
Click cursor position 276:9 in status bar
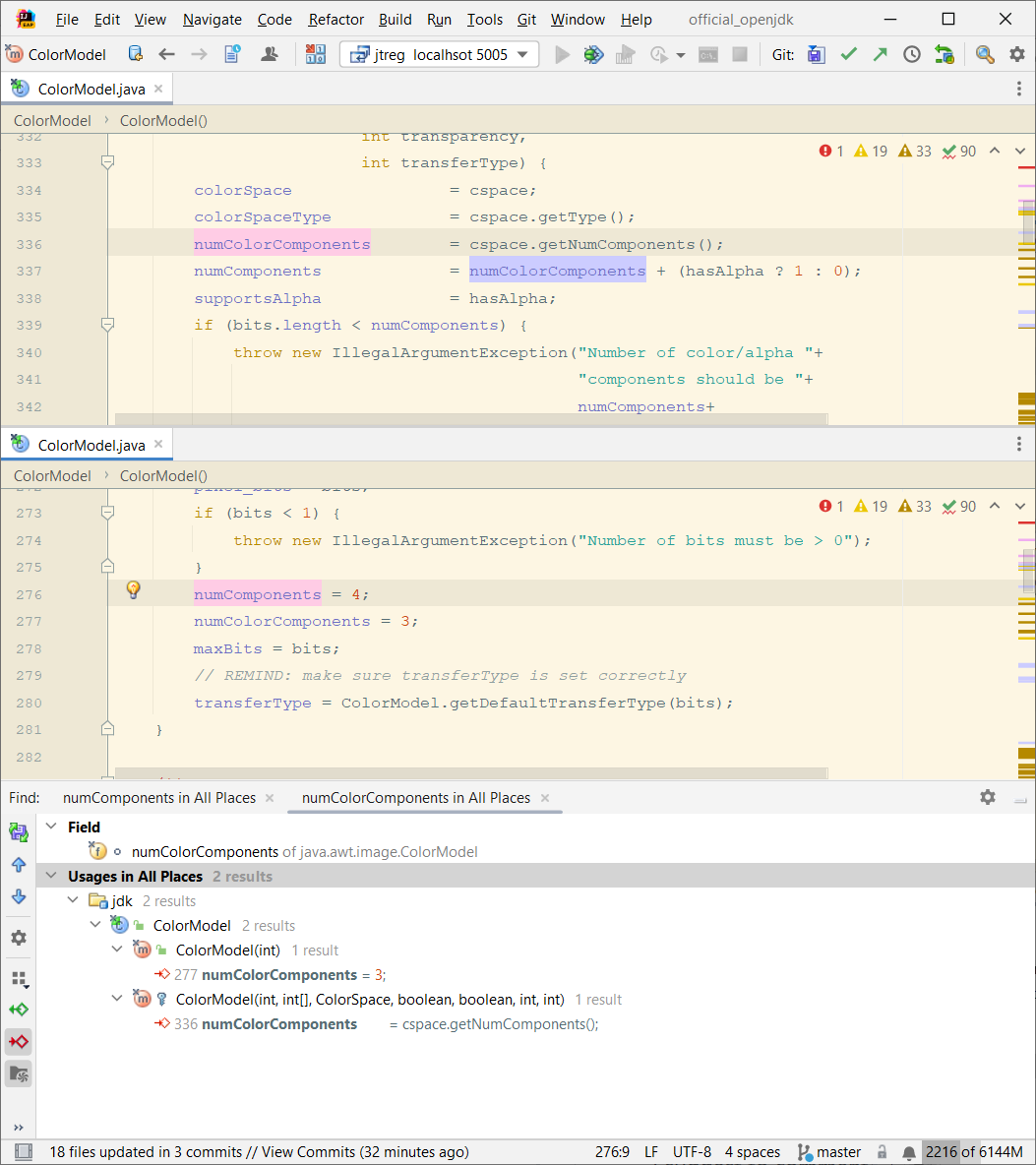(612, 1151)
